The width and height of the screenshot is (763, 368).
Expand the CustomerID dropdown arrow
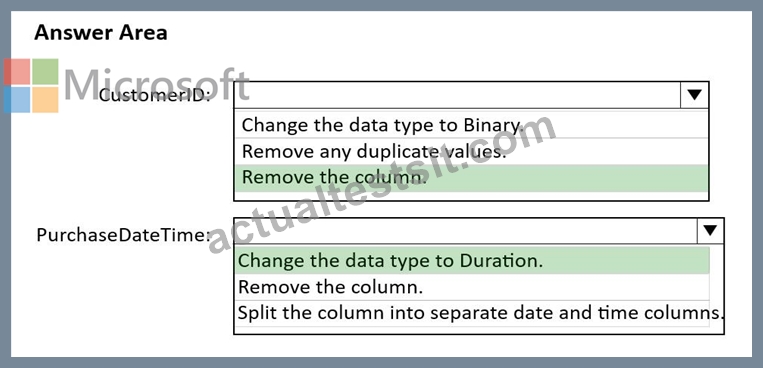coord(694,95)
